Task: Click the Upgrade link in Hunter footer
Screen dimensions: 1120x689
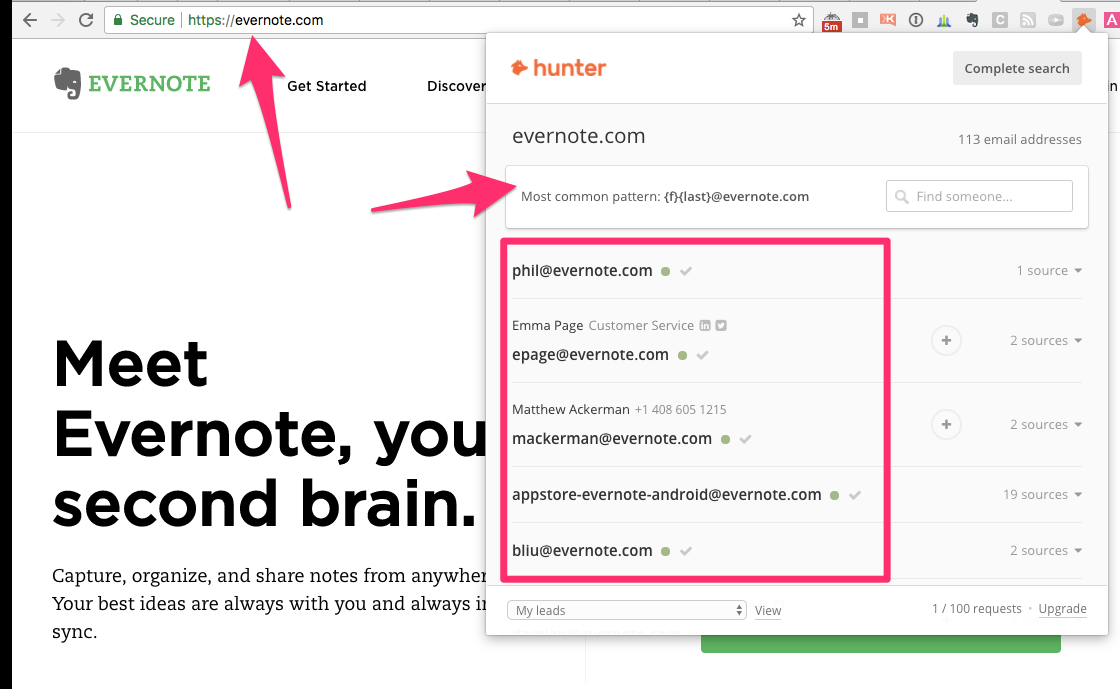Action: (1062, 609)
